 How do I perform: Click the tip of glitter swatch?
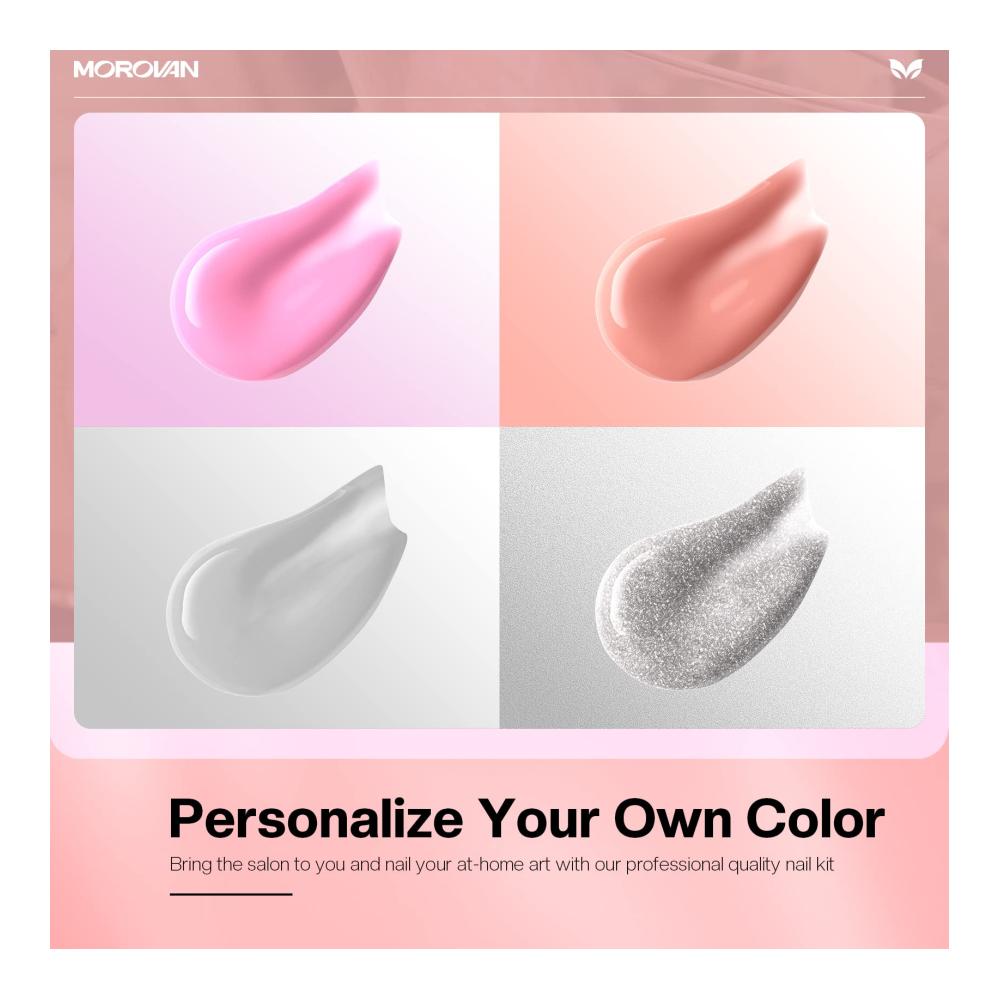[x=792, y=480]
